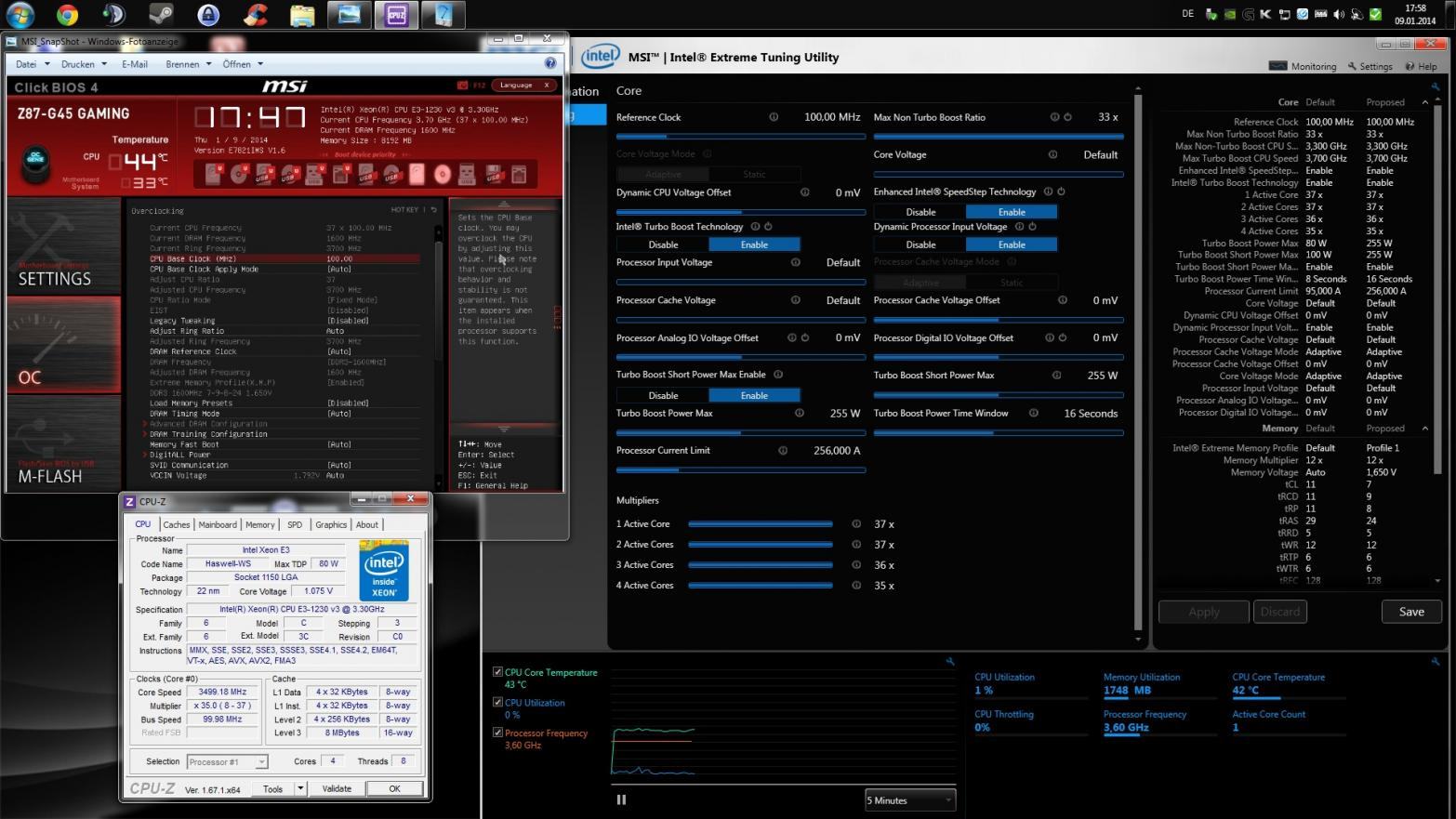This screenshot has width=1456, height=819.
Task: Switch to CPU-Z SPD tab
Action: click(x=295, y=524)
